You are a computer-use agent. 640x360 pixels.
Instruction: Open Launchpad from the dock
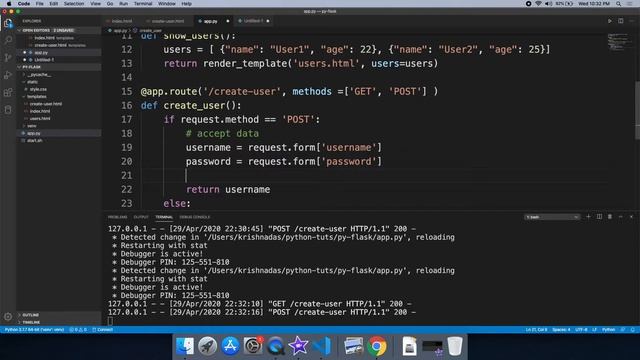pyautogui.click(x=207, y=346)
